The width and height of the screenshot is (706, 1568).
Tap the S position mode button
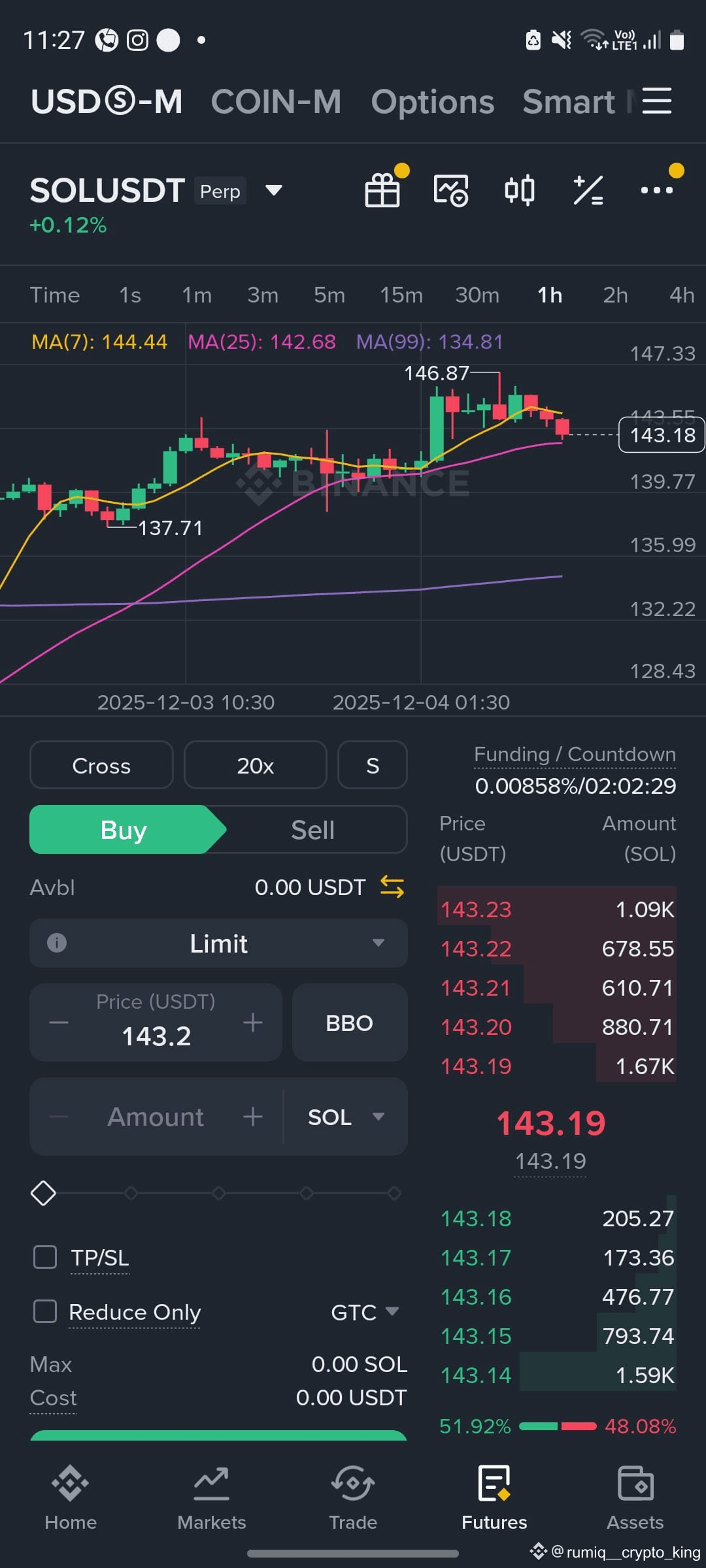(x=373, y=765)
